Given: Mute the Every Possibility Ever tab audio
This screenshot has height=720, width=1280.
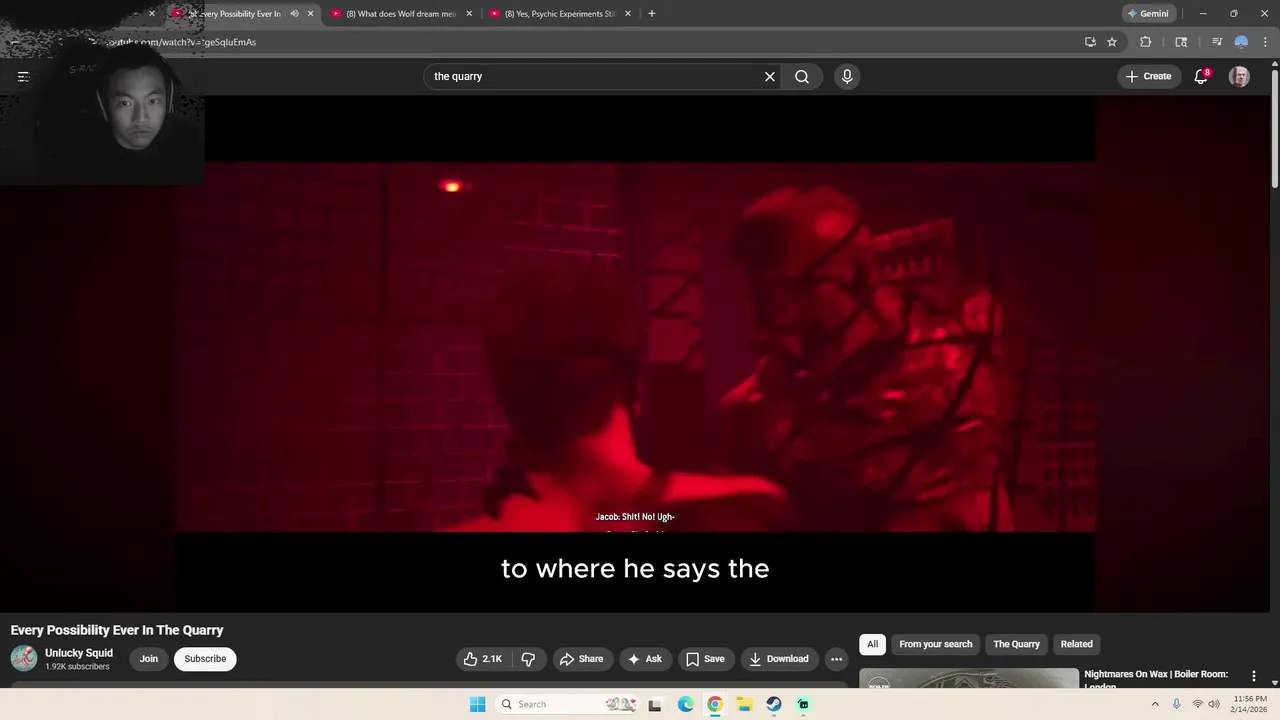Looking at the screenshot, I should (294, 14).
